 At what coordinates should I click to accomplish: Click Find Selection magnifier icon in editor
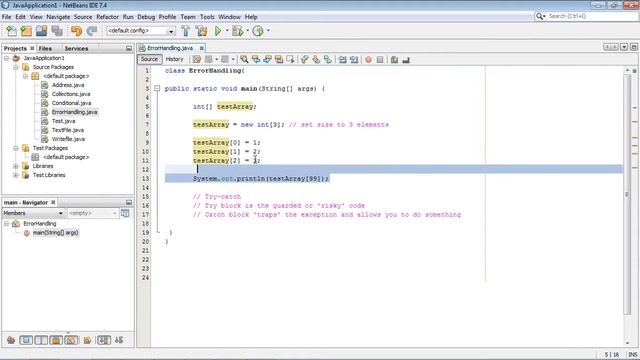click(244, 60)
